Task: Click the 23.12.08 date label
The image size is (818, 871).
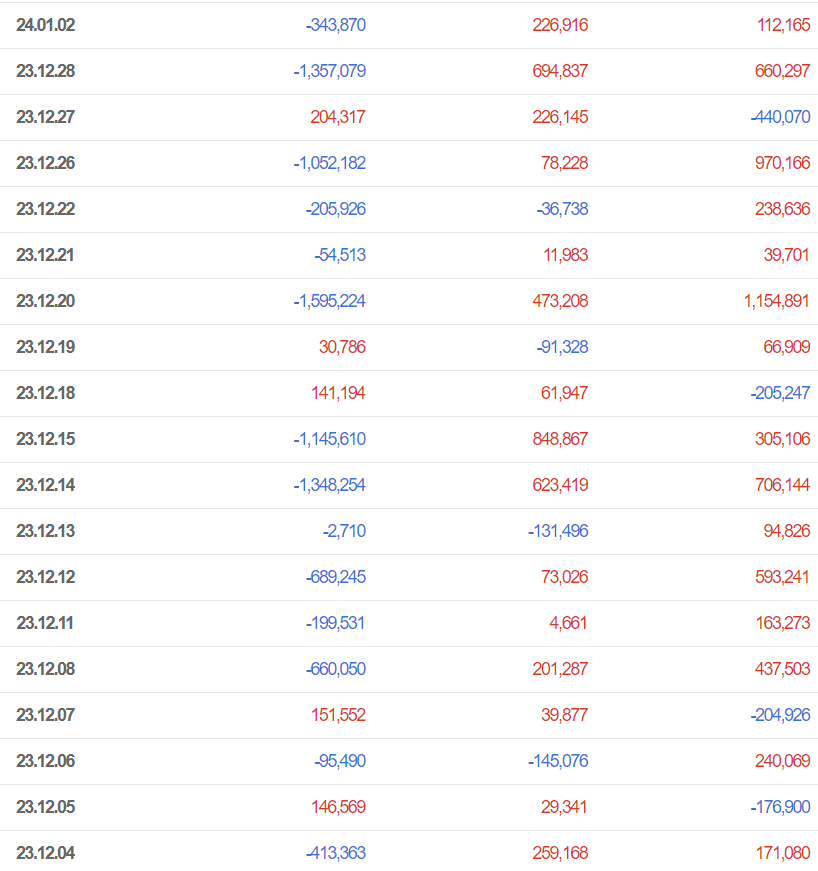Action: point(46,669)
